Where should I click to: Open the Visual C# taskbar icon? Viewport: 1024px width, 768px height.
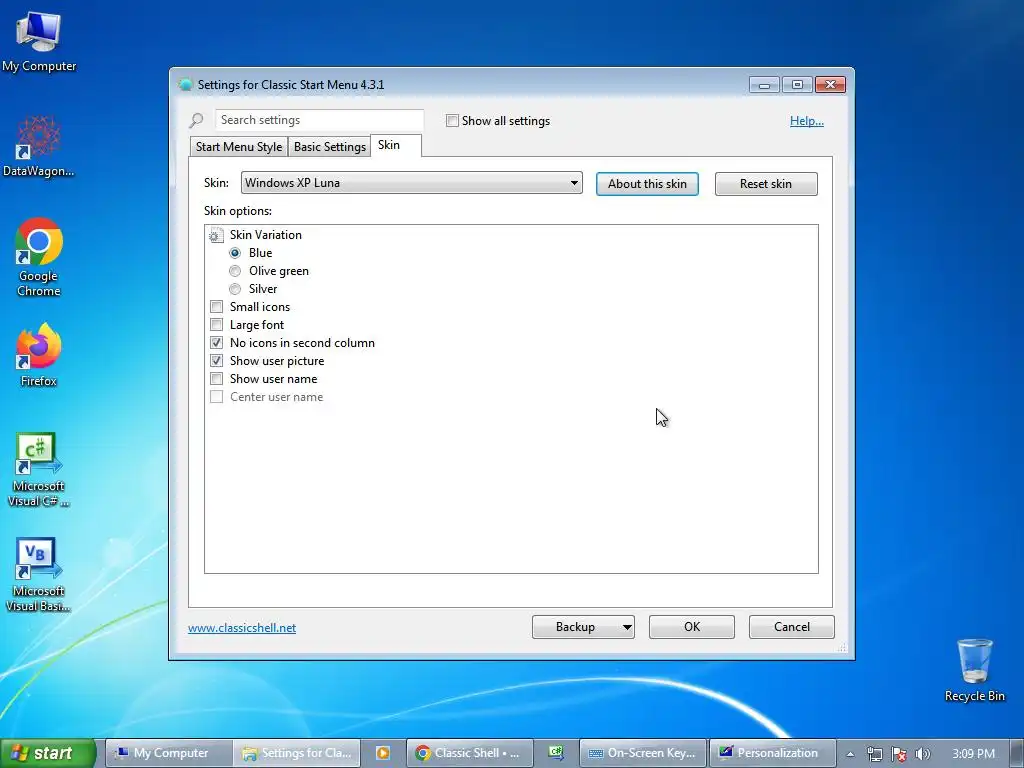click(556, 753)
